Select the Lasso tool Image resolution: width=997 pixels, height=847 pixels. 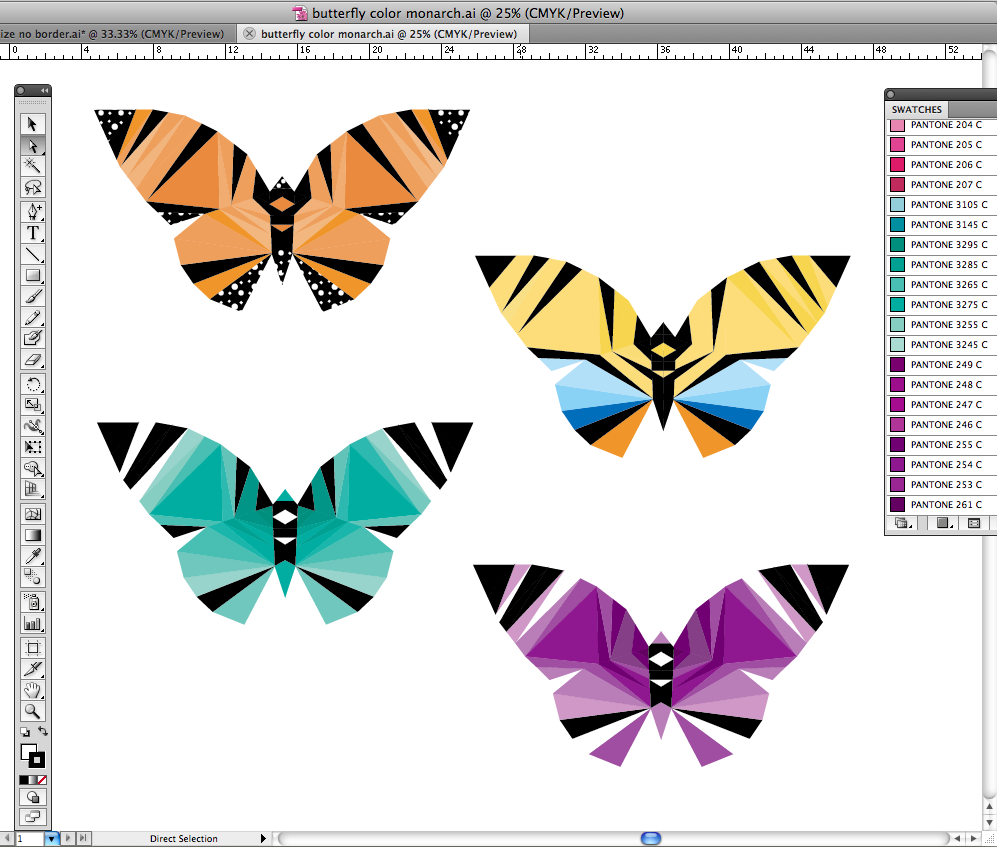point(33,188)
